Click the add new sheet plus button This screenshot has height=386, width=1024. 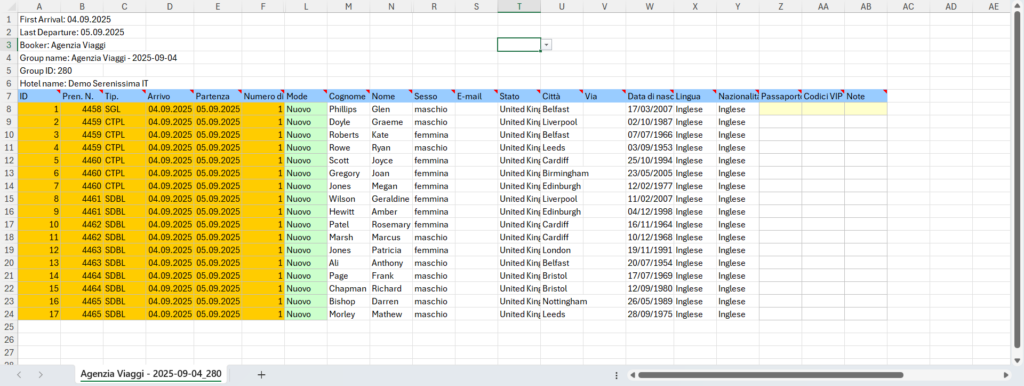pos(262,375)
